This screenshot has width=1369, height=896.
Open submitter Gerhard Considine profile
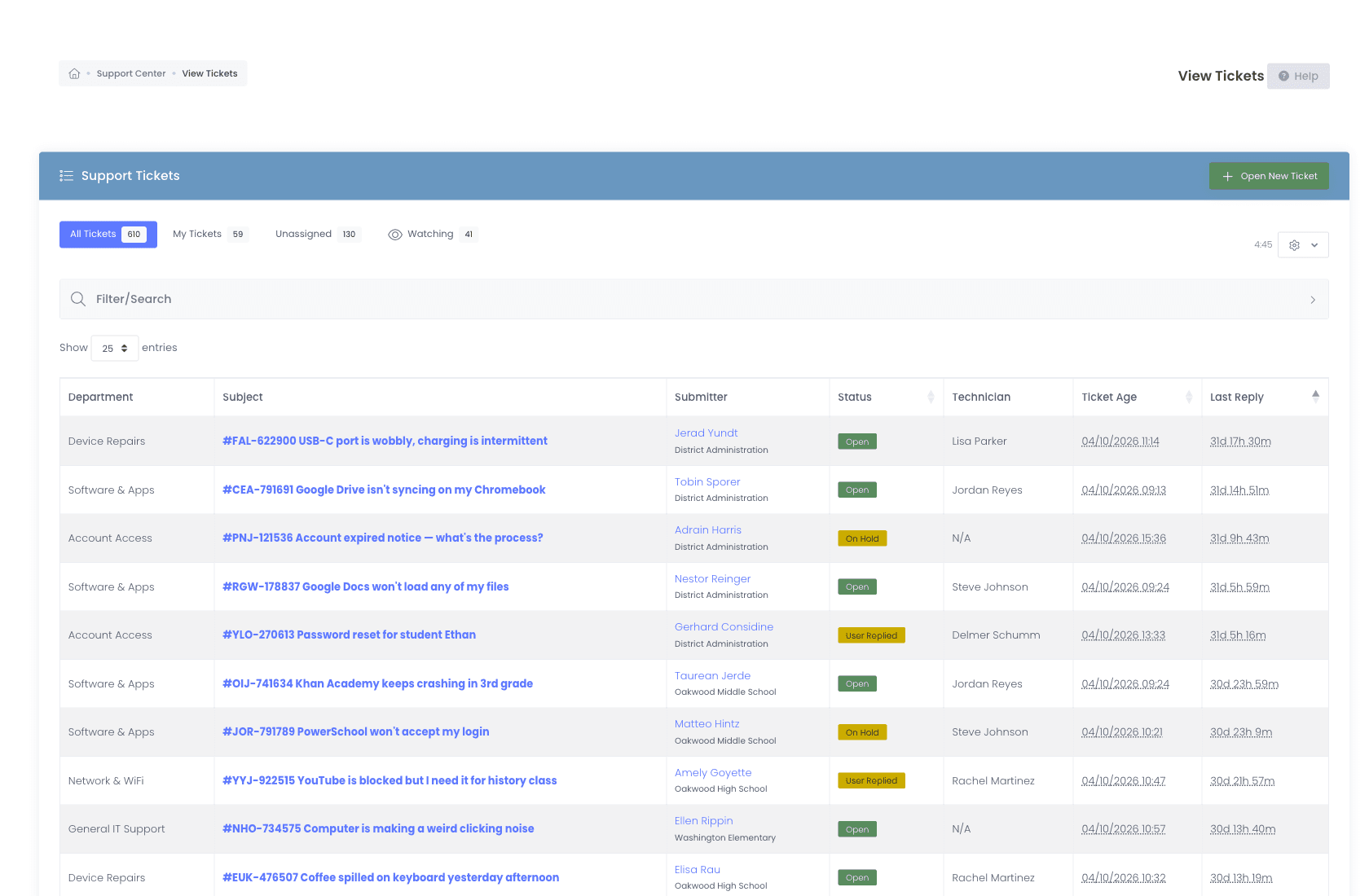tap(724, 627)
